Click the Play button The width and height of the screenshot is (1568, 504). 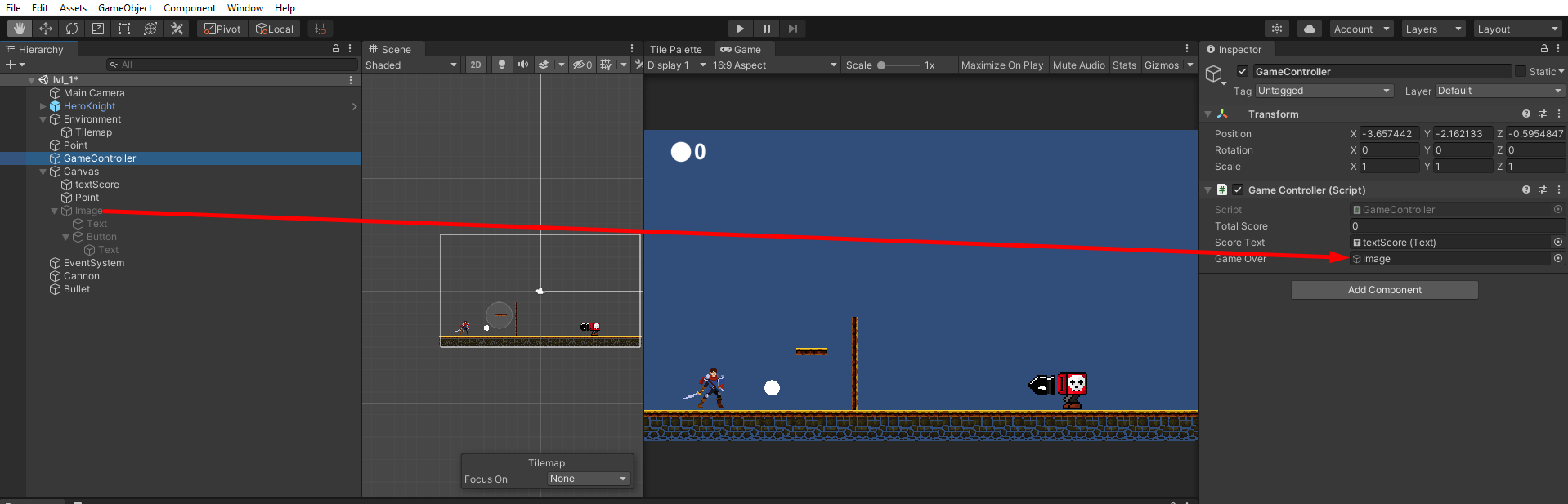point(740,29)
